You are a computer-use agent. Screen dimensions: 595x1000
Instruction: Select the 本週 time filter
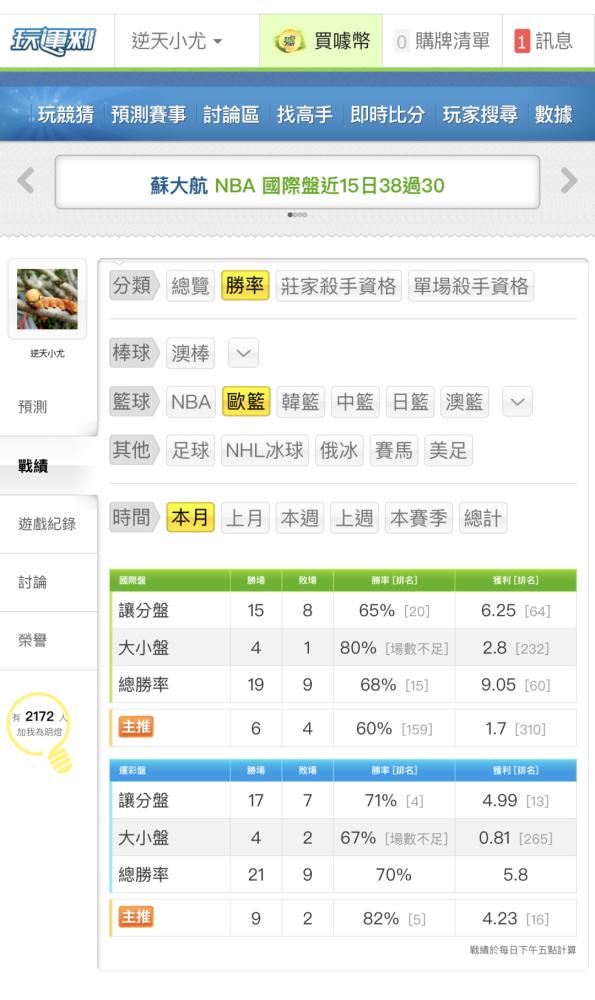300,517
